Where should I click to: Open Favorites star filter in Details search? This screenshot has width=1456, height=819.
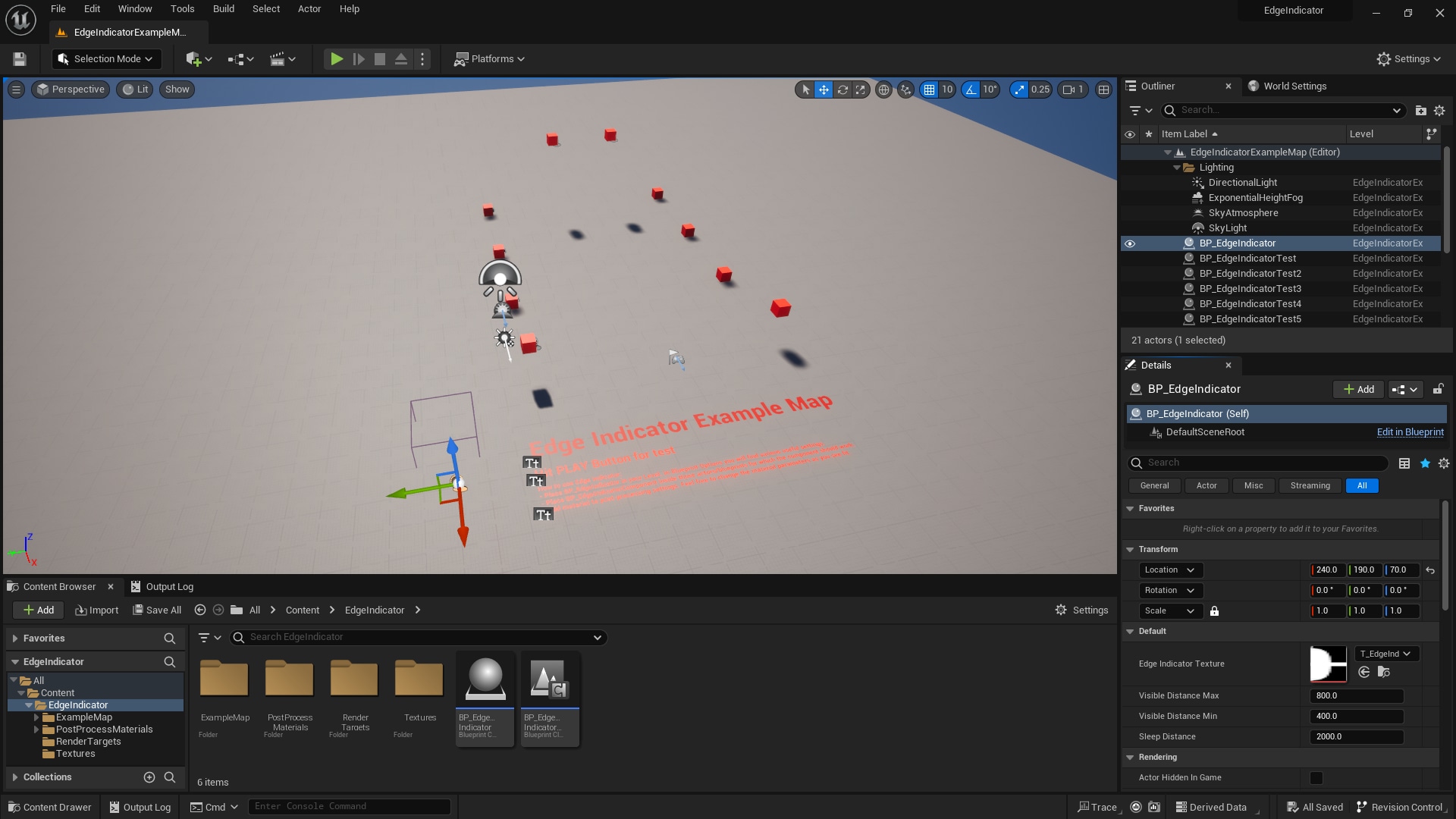pyautogui.click(x=1425, y=463)
